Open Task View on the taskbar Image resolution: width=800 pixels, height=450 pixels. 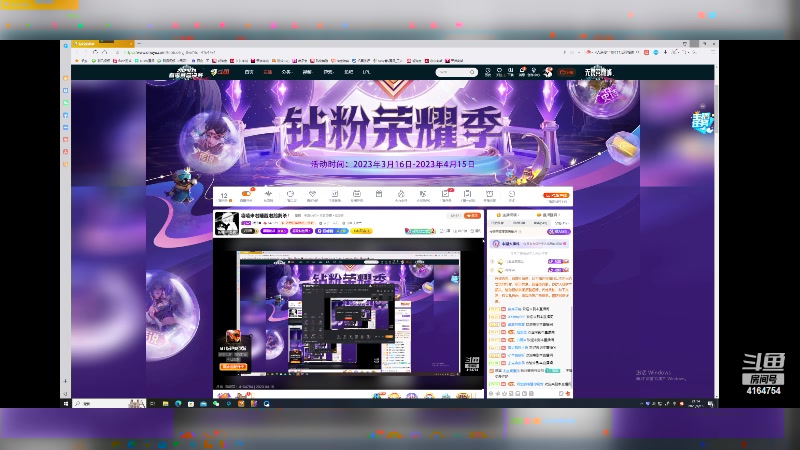[152, 404]
